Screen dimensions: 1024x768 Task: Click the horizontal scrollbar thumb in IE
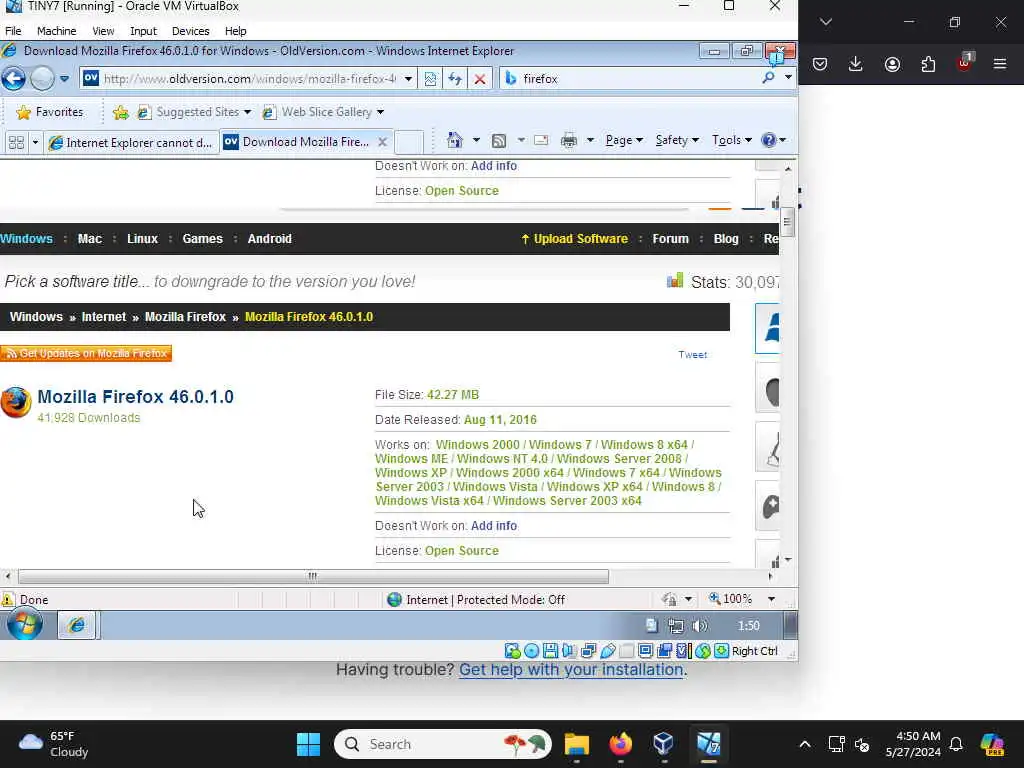coord(313,577)
